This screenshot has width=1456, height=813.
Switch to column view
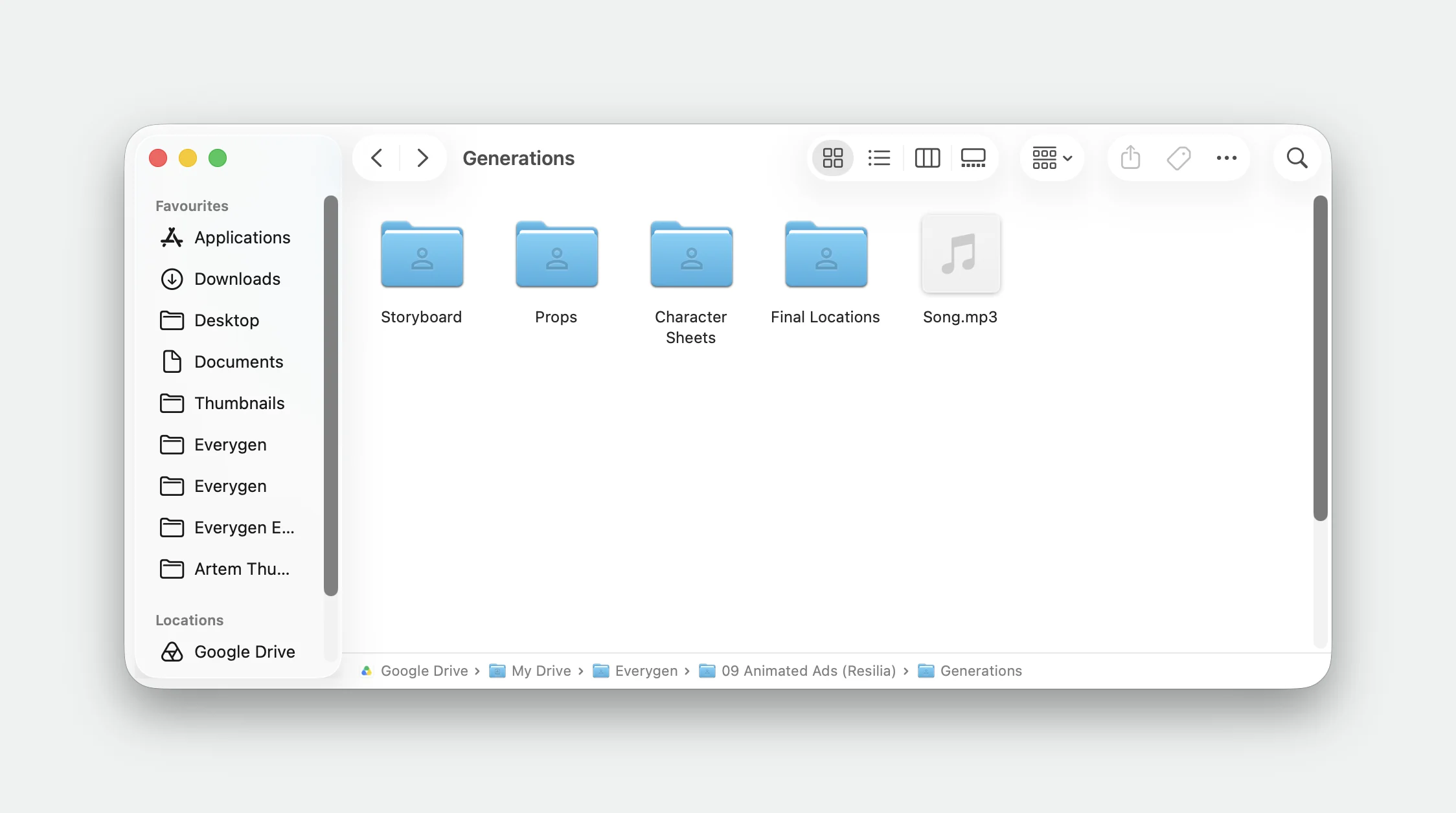[x=927, y=158]
